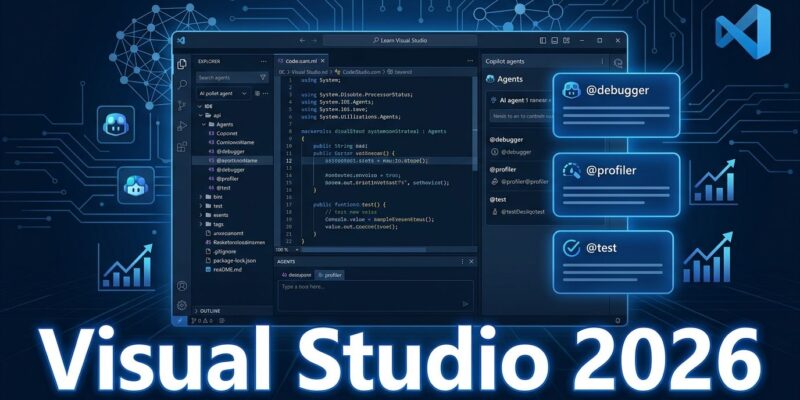Expand the tags folder
This screenshot has height=400, width=800.
click(x=201, y=224)
